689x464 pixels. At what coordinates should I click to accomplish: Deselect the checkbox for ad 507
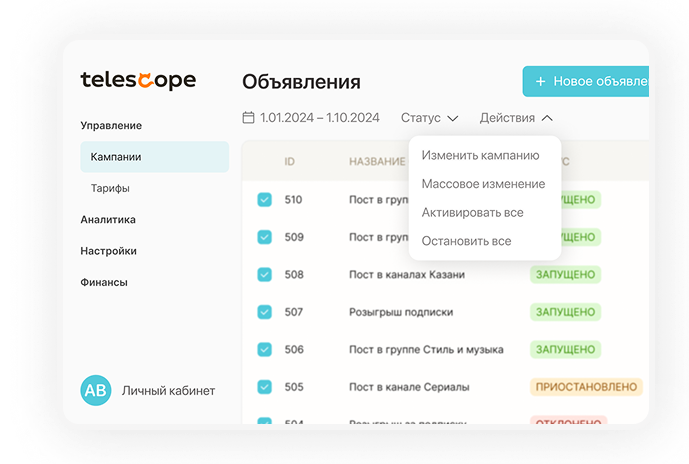click(x=264, y=312)
